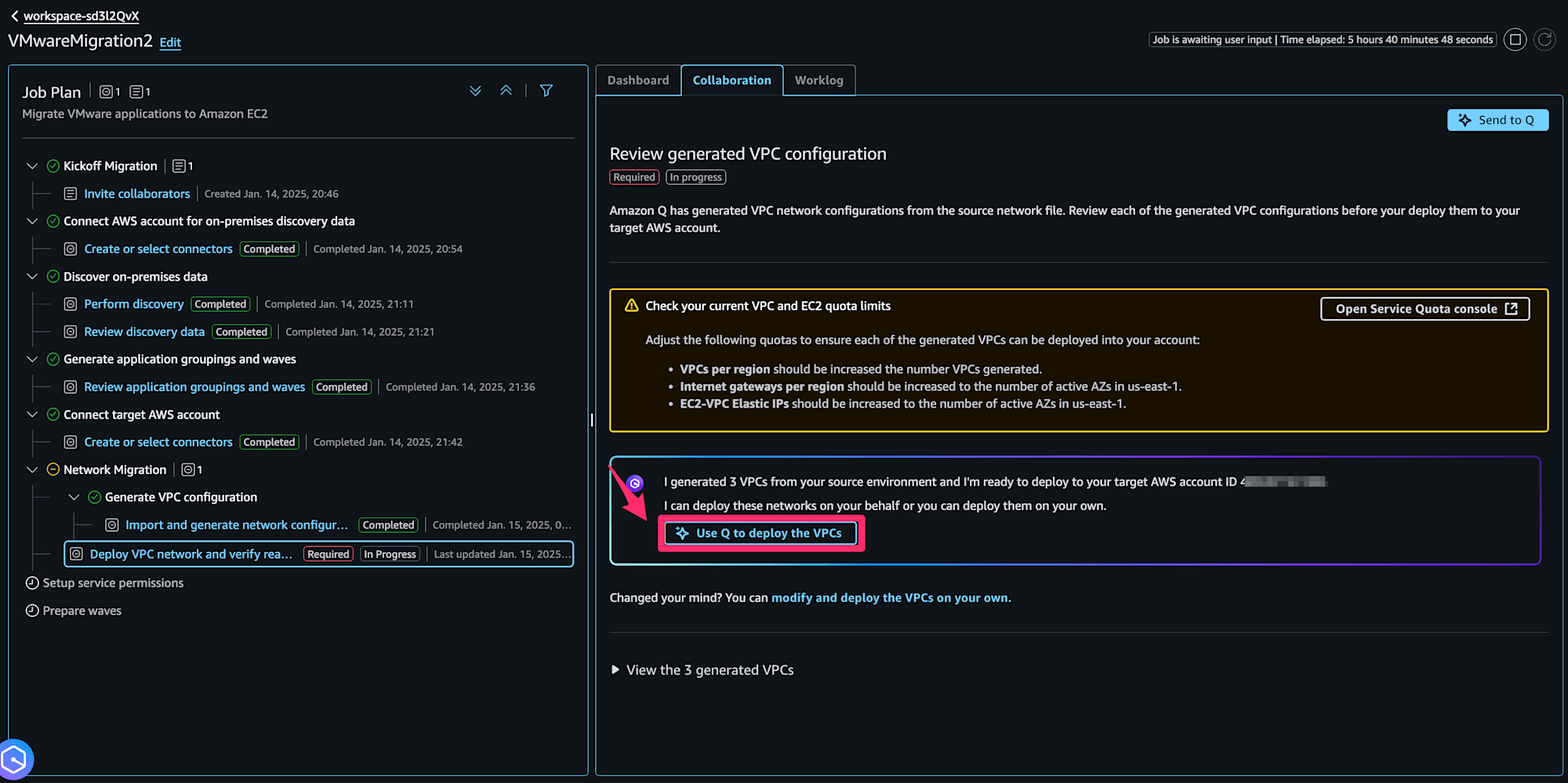Click the task icon beside Review application groupings
The width and height of the screenshot is (1568, 783).
pyautogui.click(x=71, y=387)
